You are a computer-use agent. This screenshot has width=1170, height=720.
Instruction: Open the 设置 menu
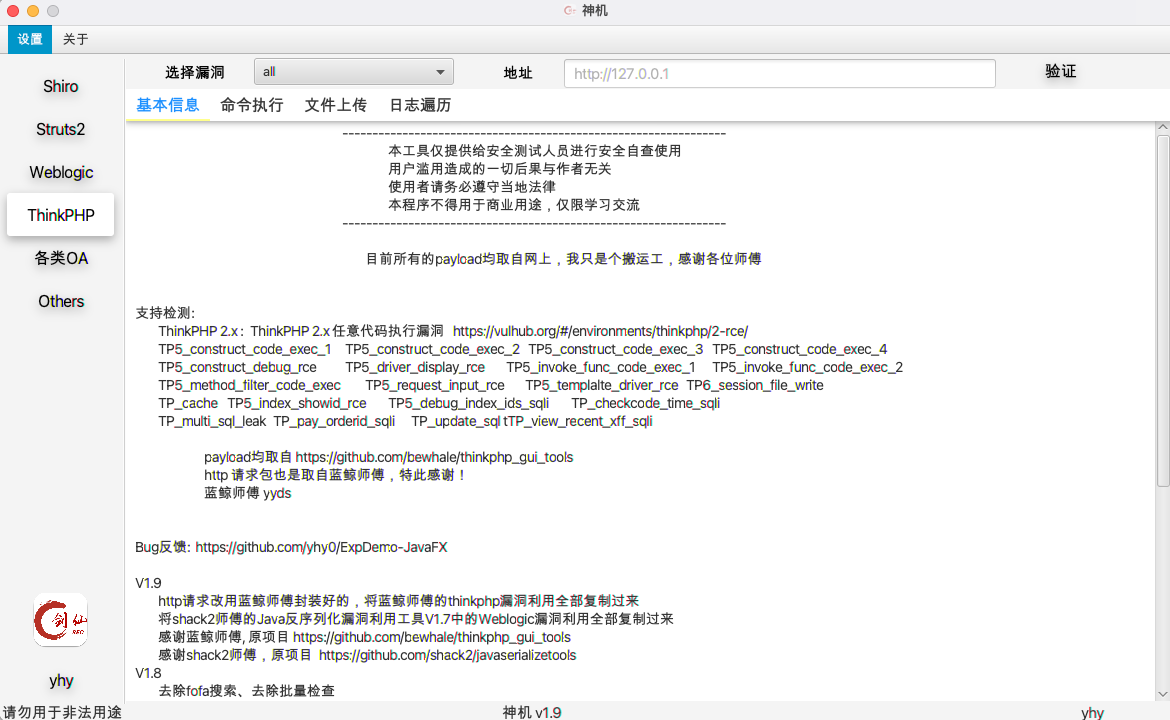(30, 40)
